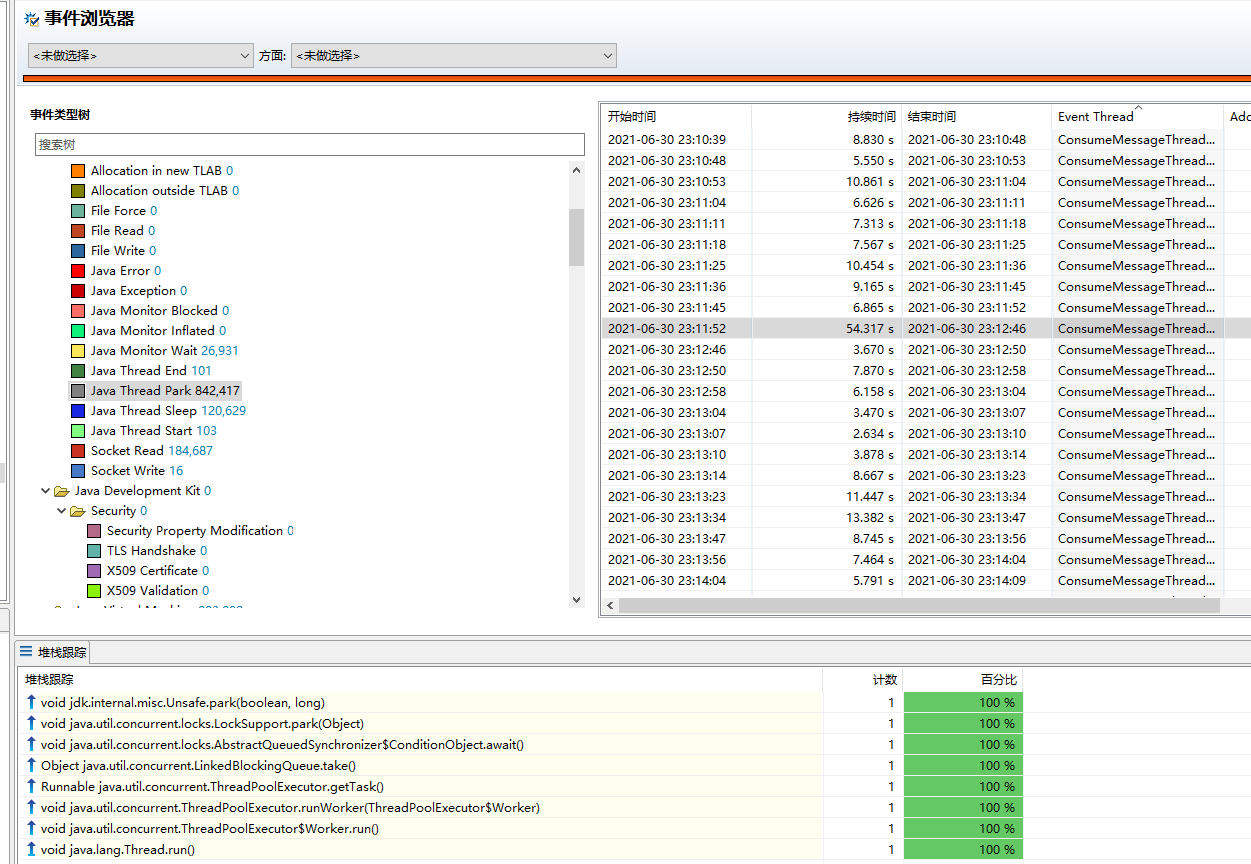The image size is (1251, 864).
Task: Open the 方面 aspect dropdown
Action: pyautogui.click(x=453, y=56)
